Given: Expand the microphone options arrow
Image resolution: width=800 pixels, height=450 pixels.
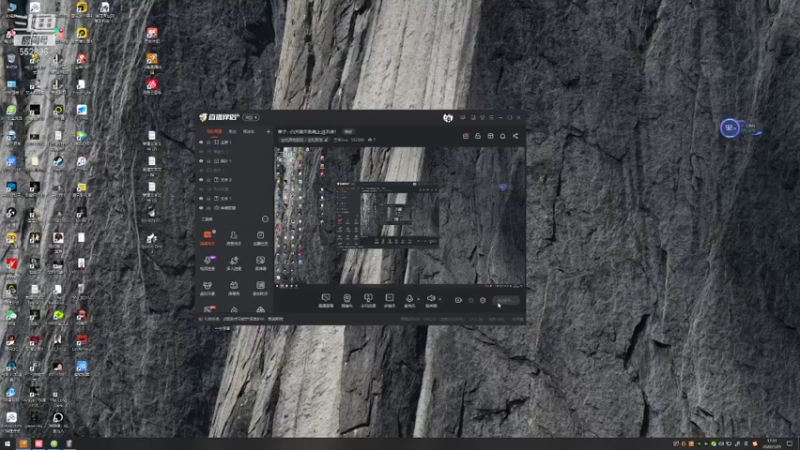Looking at the screenshot, I should 419,299.
